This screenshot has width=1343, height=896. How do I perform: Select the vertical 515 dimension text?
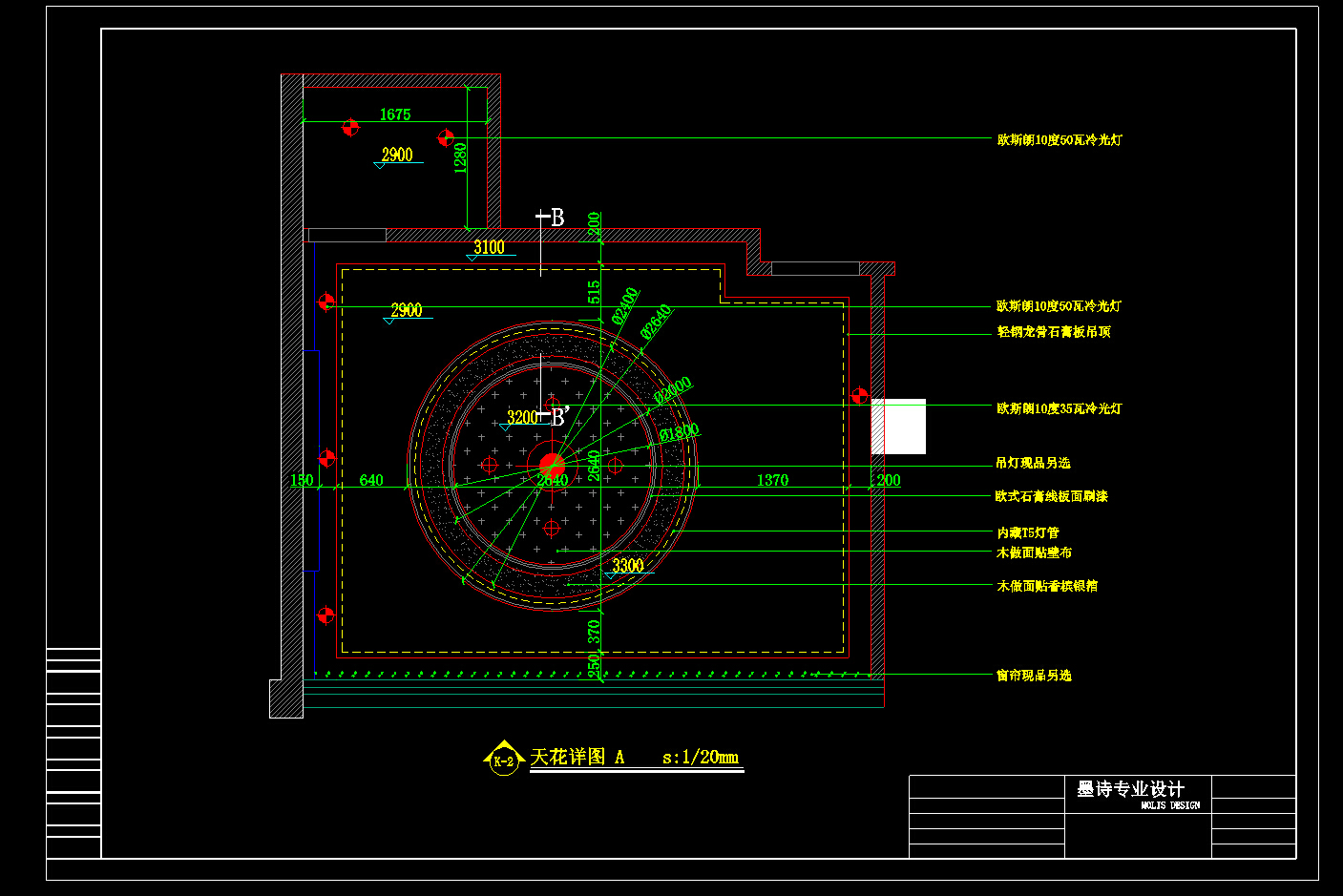pos(594,292)
